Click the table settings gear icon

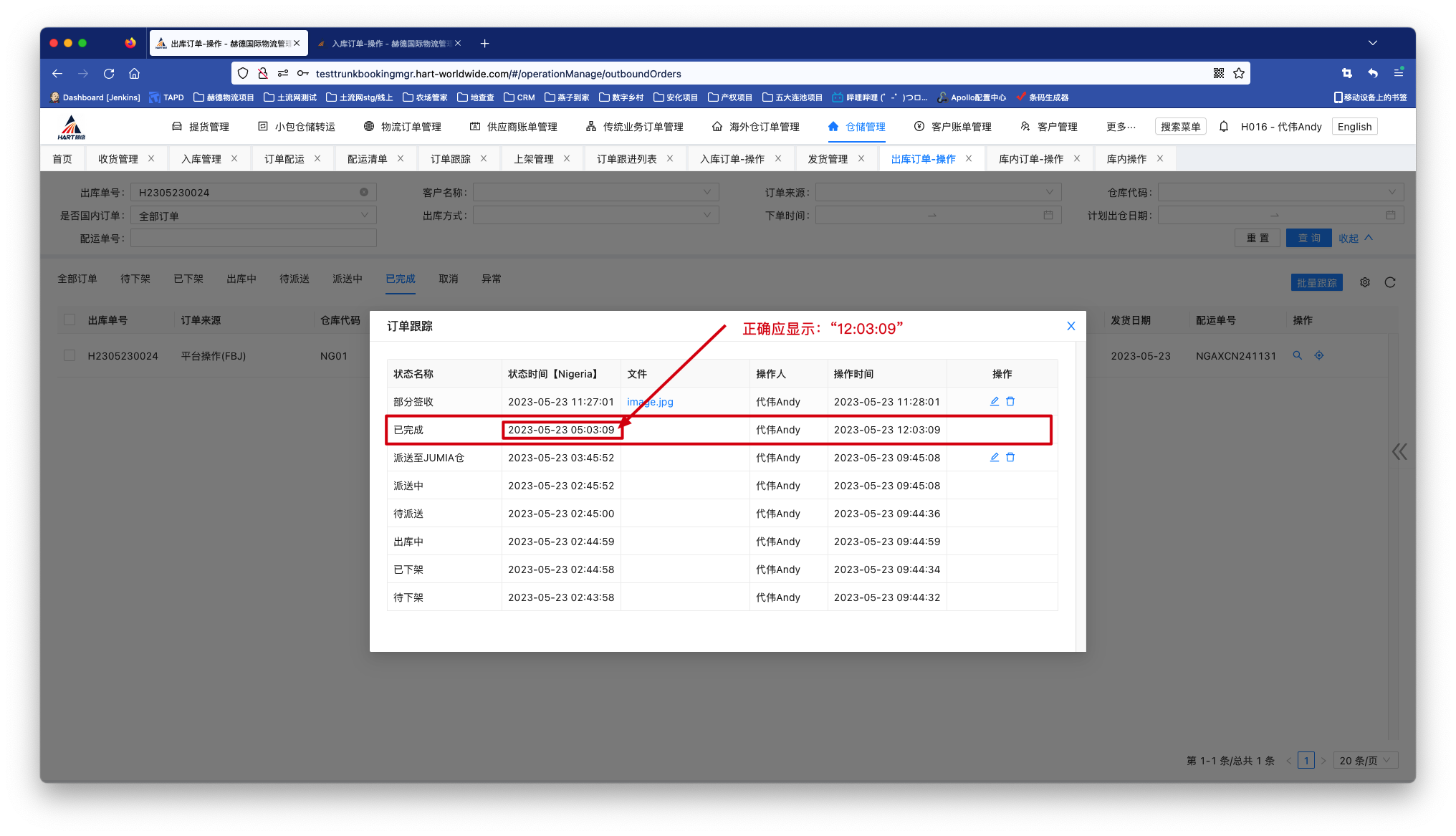point(1365,282)
